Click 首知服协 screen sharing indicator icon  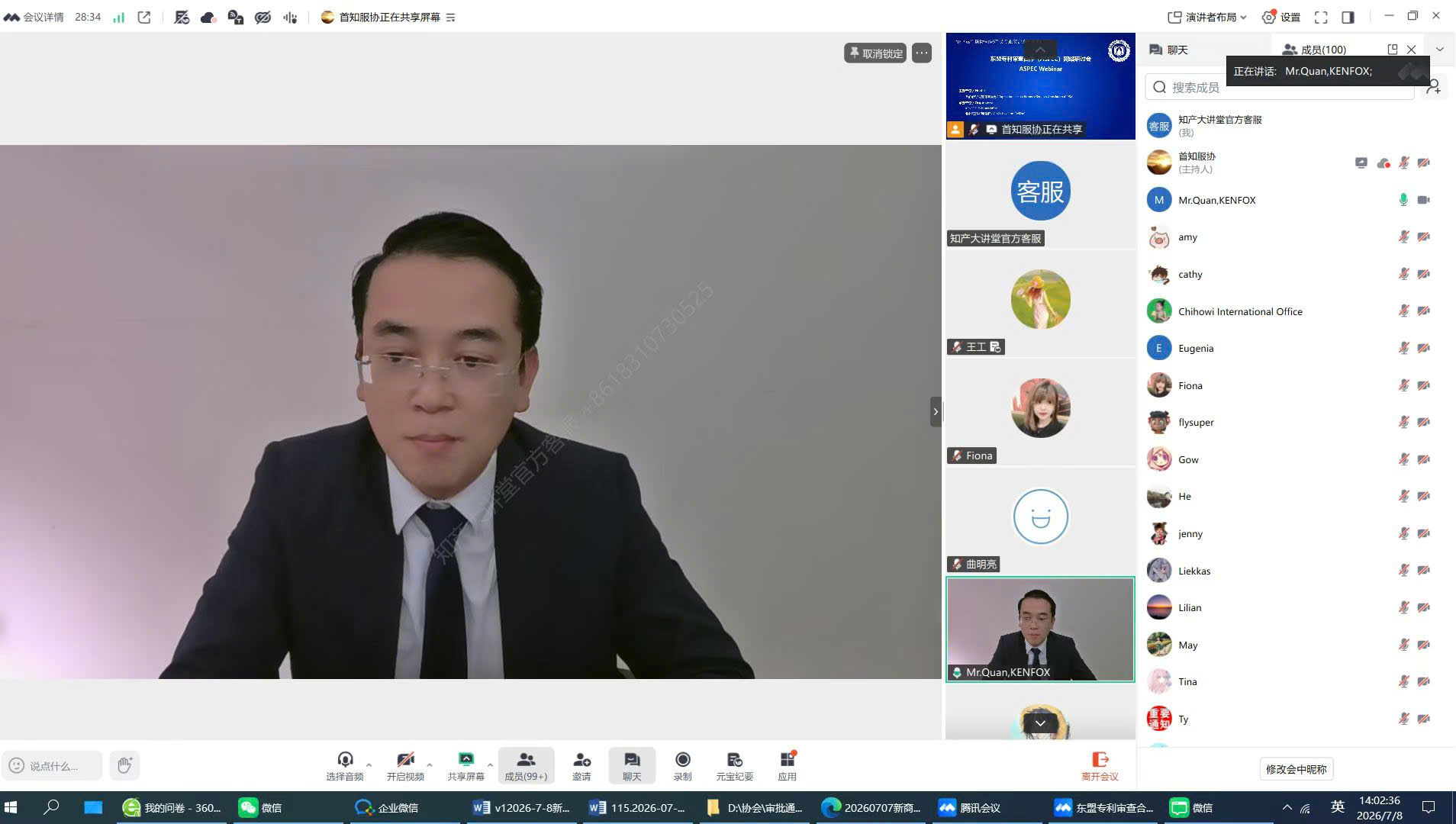tap(1361, 163)
